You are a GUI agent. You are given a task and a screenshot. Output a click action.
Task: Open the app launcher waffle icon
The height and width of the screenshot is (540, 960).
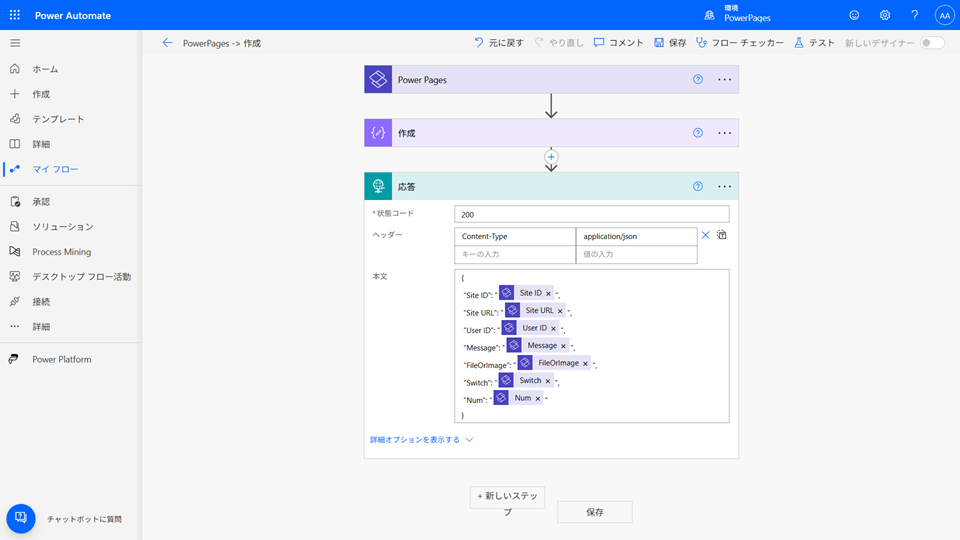(15, 16)
